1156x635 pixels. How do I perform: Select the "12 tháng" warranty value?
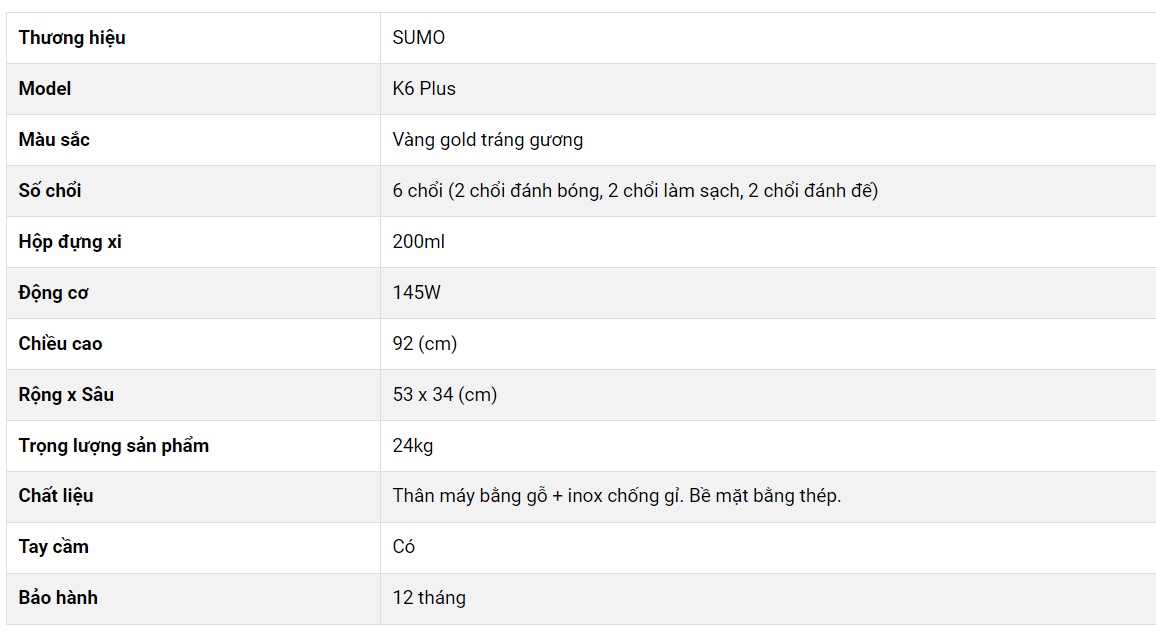(429, 598)
